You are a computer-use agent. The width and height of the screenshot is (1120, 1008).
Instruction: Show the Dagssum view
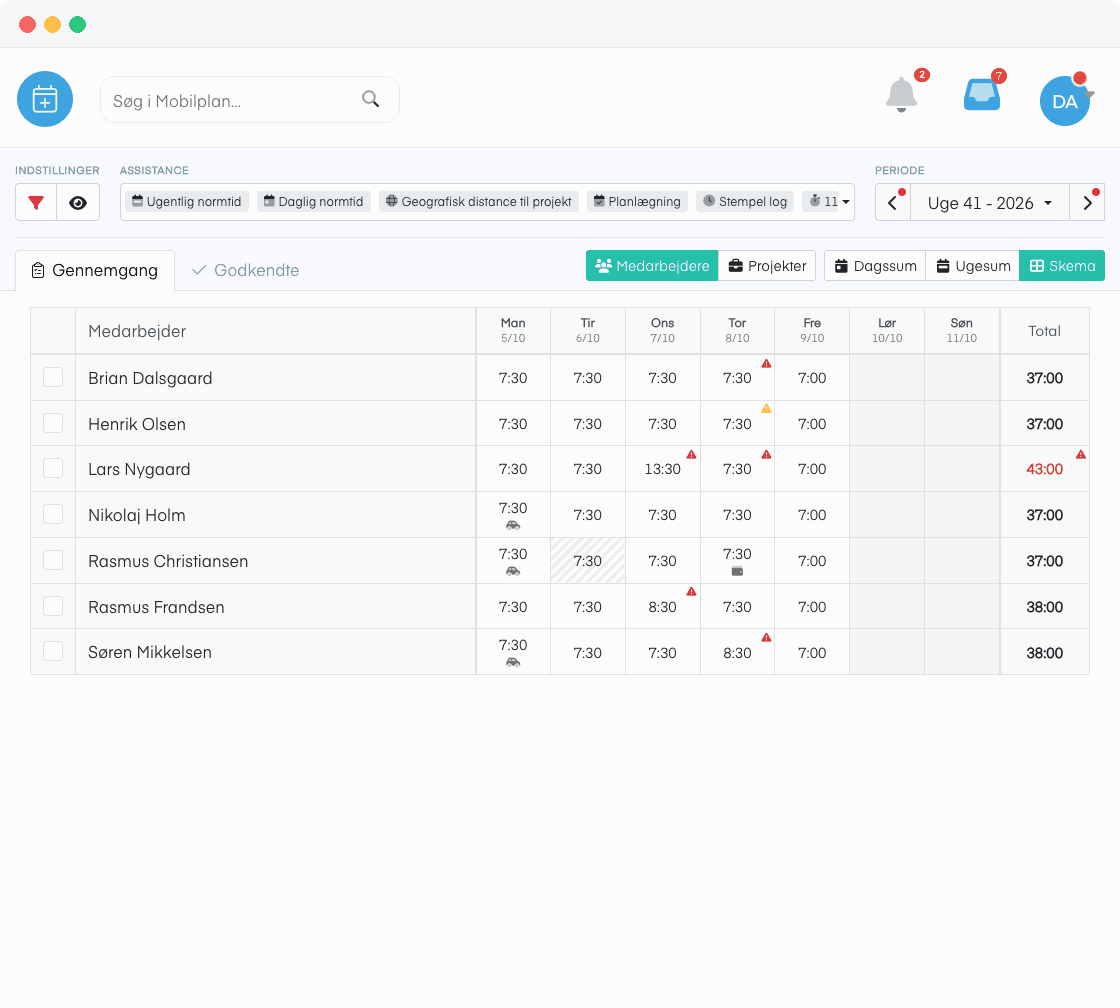875,266
